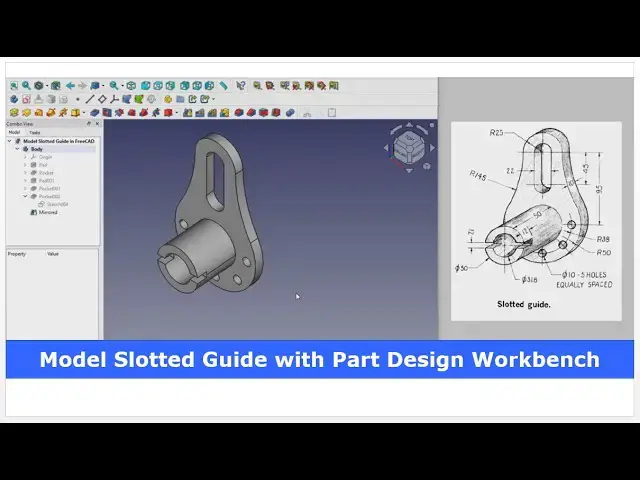Click the Fillet tool icon
This screenshot has width=640, height=480.
(x=239, y=113)
